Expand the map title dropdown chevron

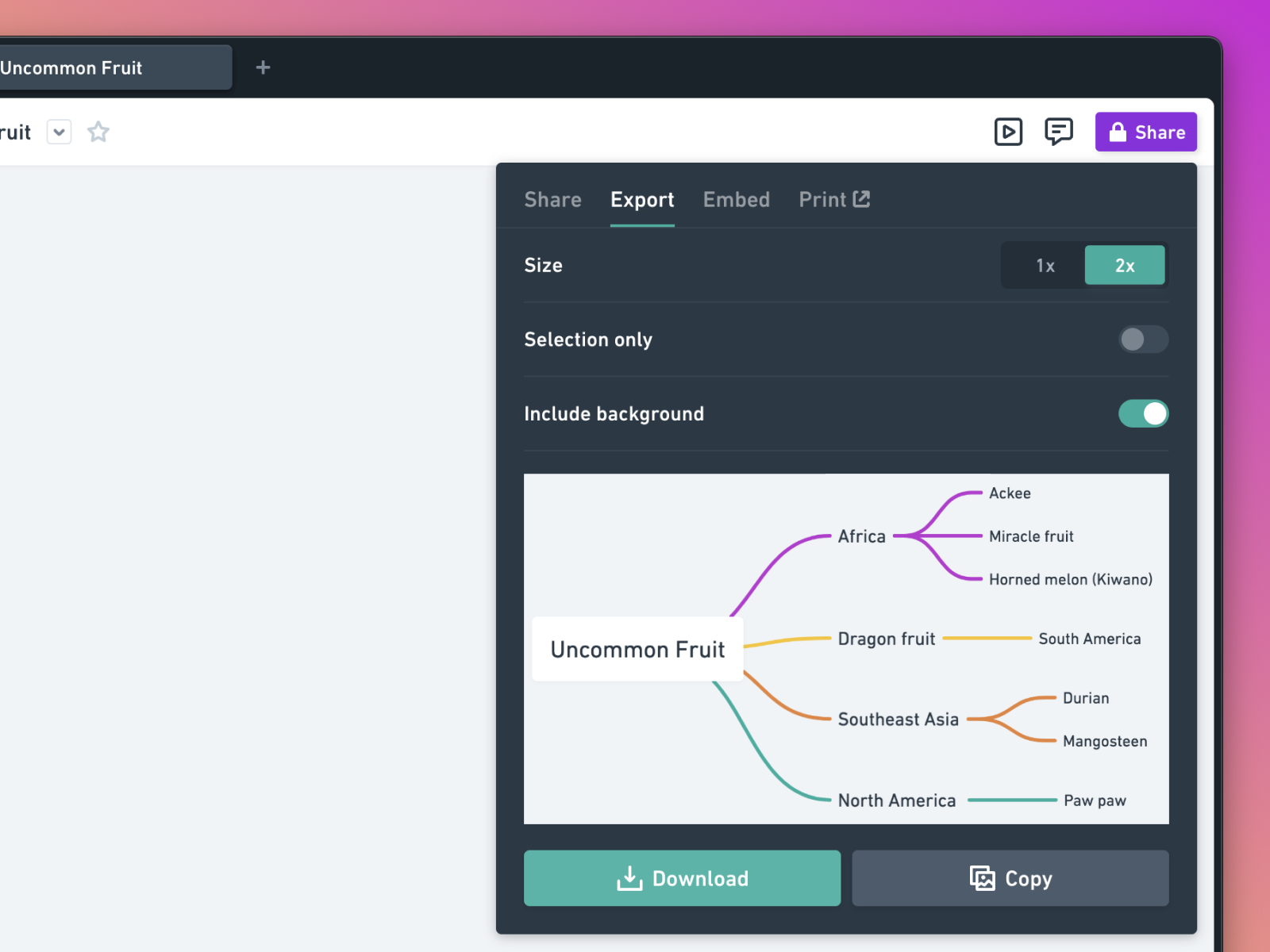[60, 132]
